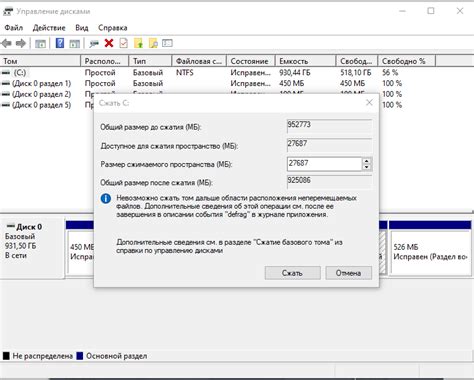The width and height of the screenshot is (474, 380).
Task: Click the 450 МБ capacity cell in table
Action: pos(291,83)
